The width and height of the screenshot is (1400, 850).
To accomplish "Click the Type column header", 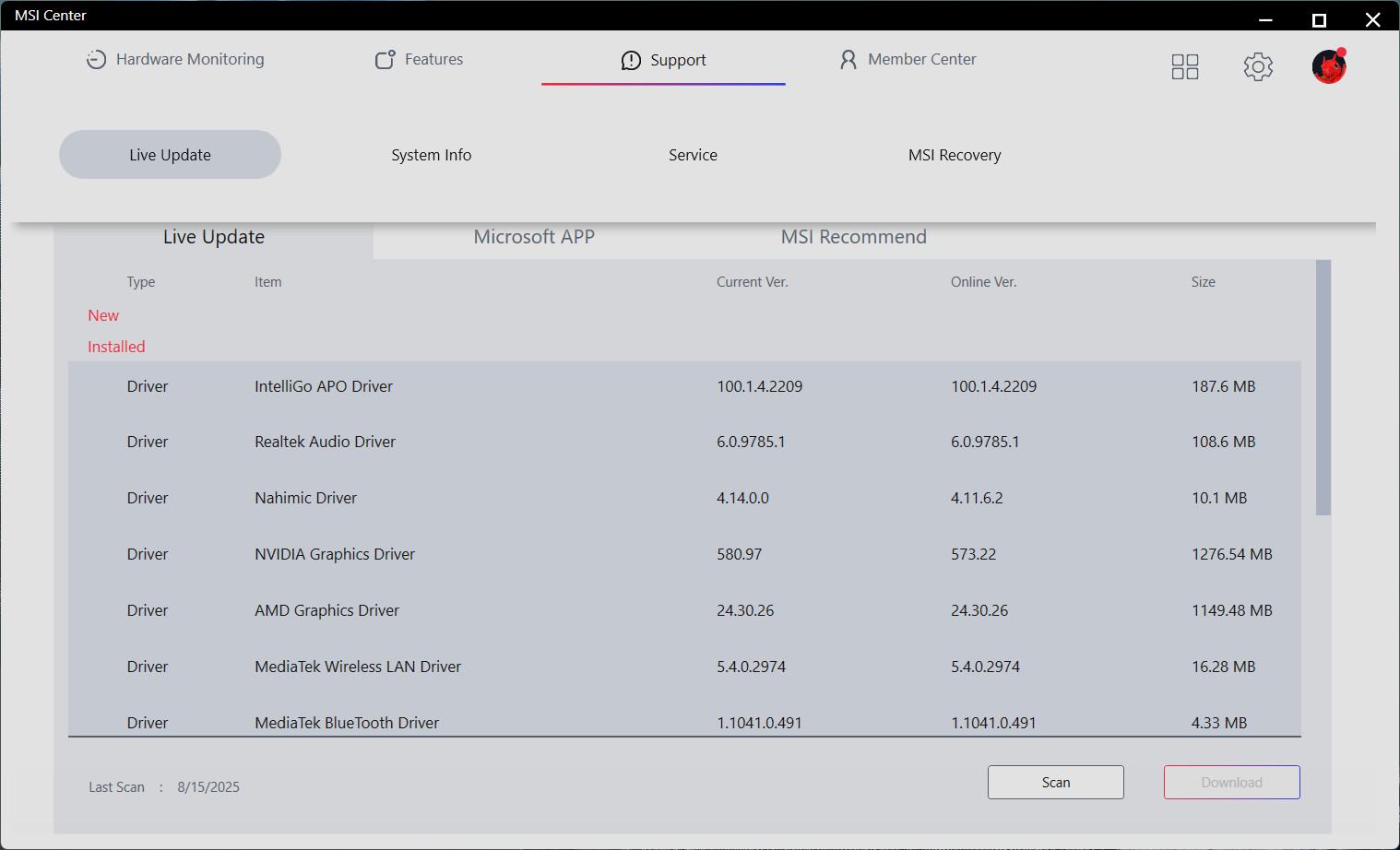I will tap(141, 282).
